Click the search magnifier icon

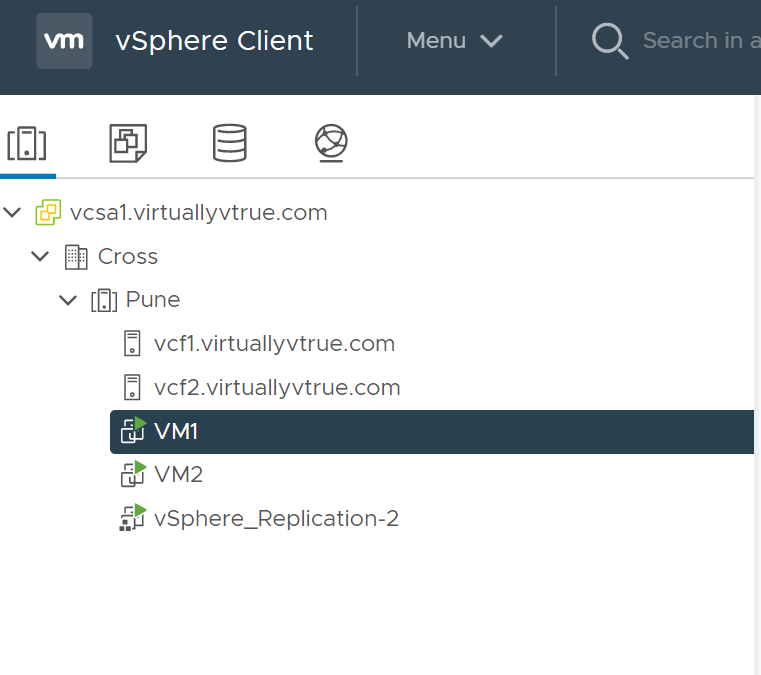609,41
